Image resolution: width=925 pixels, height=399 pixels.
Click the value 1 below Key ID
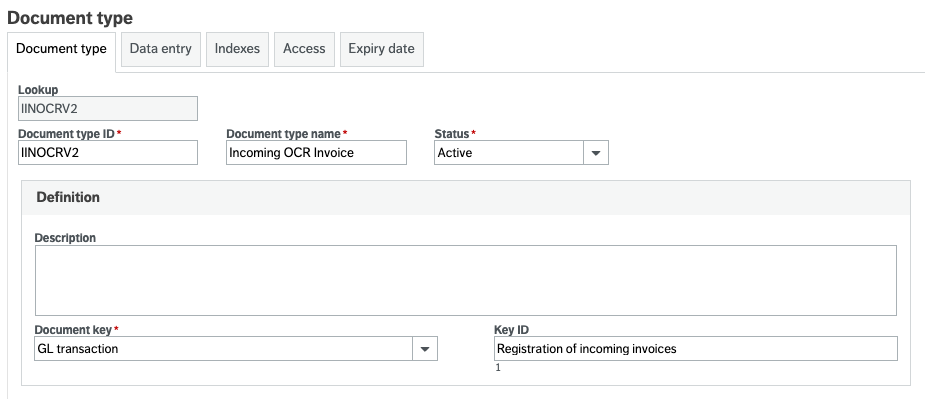point(498,368)
